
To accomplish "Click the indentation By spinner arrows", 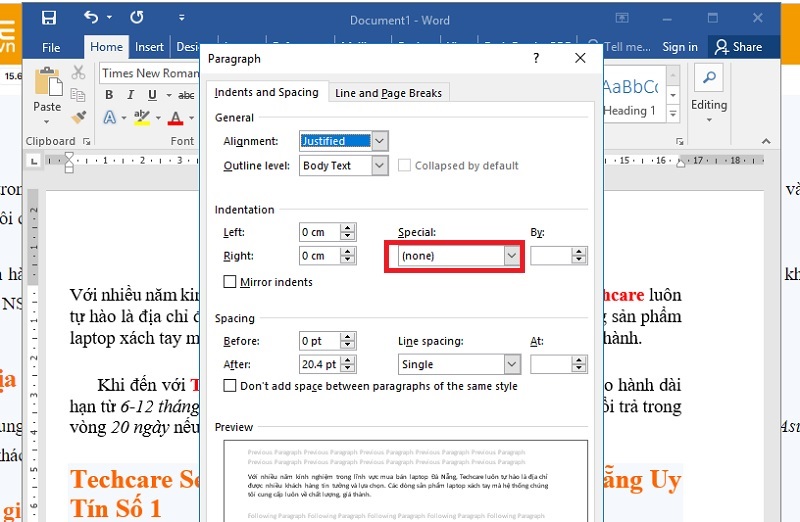I will point(579,256).
